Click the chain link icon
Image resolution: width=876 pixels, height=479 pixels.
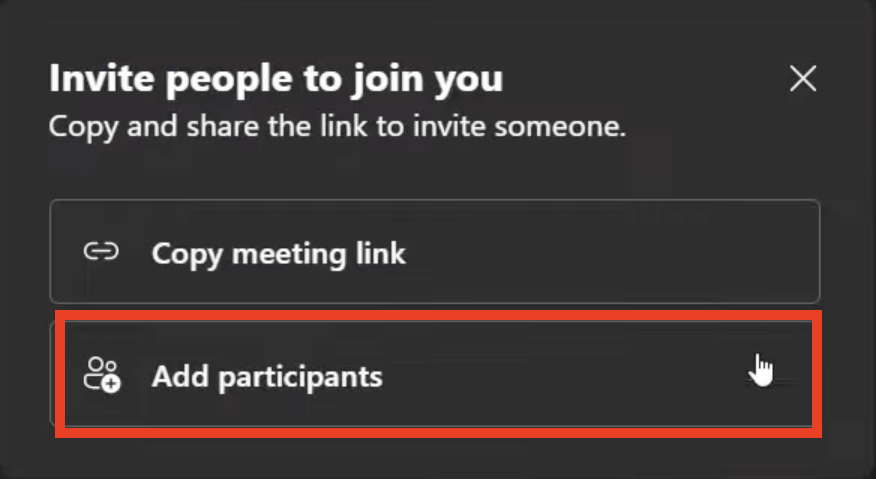tap(101, 252)
